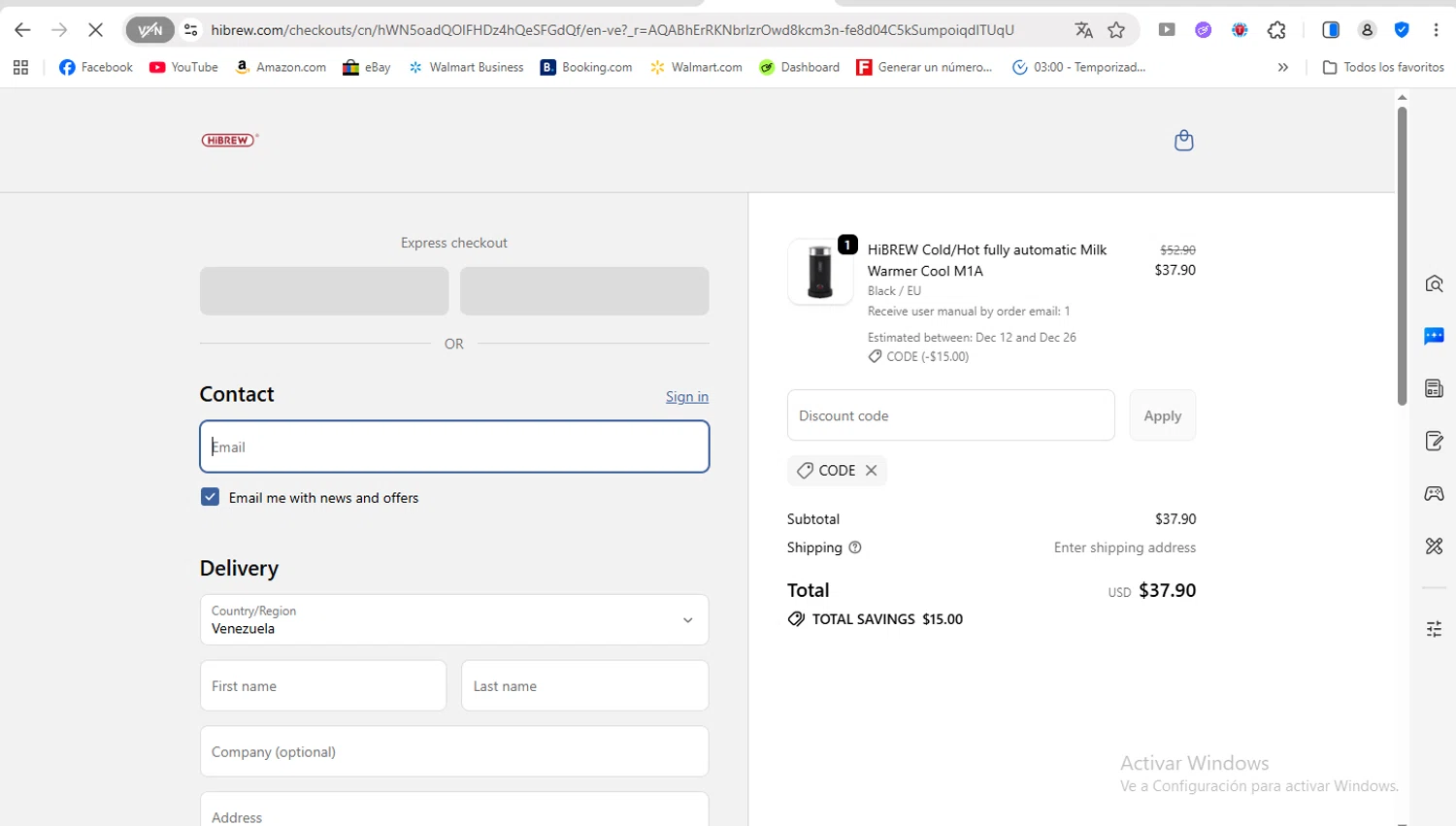This screenshot has width=1456, height=826.
Task: Click the Sign in link
Action: [x=687, y=396]
